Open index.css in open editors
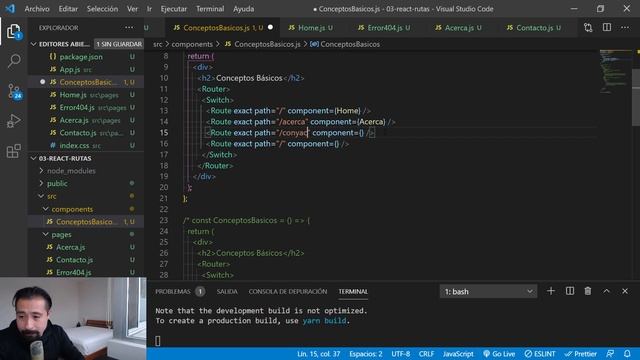This screenshot has height=360, width=640. 74,145
